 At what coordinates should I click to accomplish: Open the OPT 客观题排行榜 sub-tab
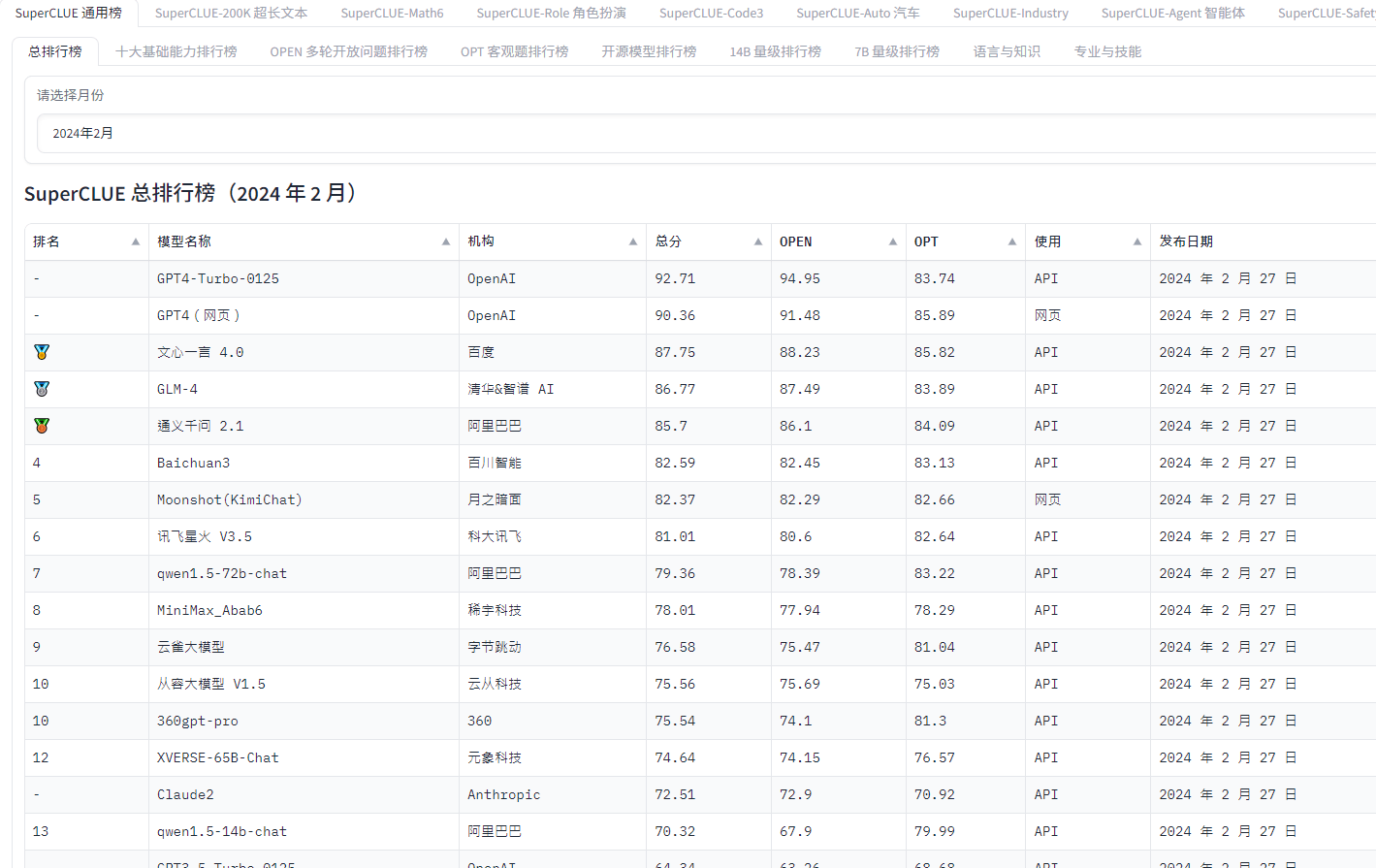[515, 51]
